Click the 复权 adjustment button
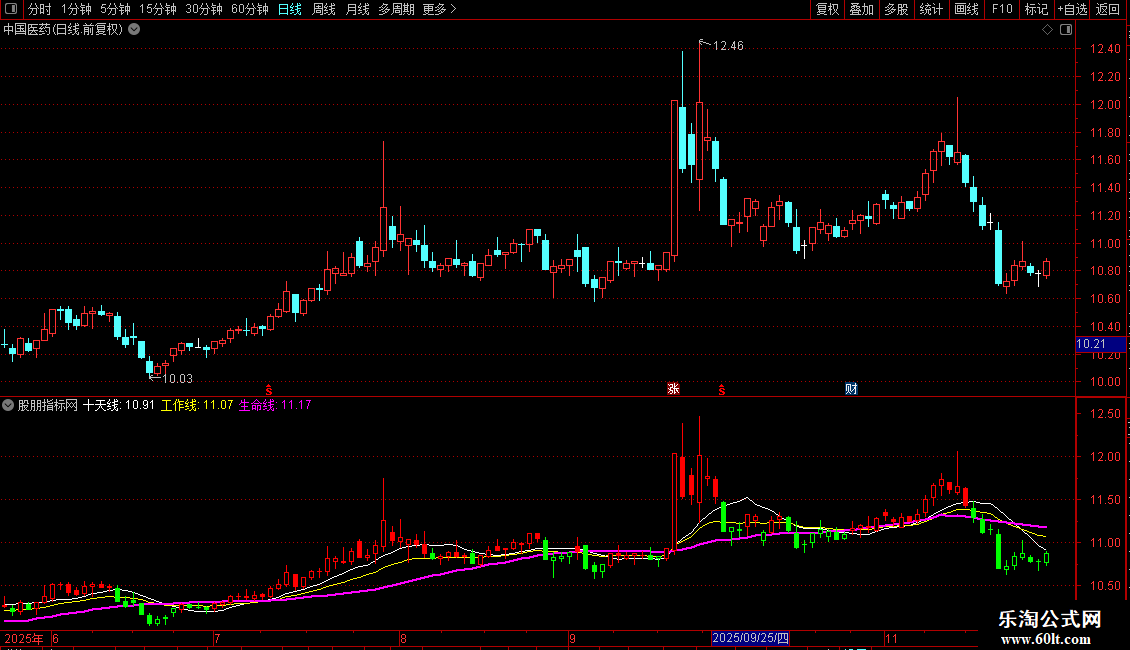The image size is (1130, 650). pyautogui.click(x=827, y=9)
